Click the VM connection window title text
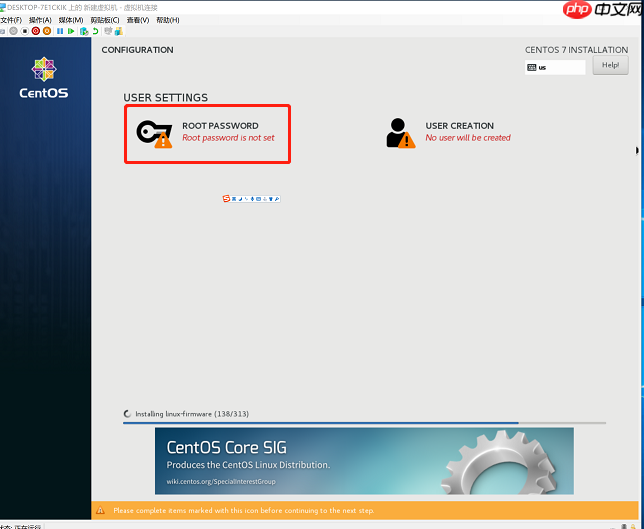This screenshot has width=644, height=529. (x=82, y=7)
